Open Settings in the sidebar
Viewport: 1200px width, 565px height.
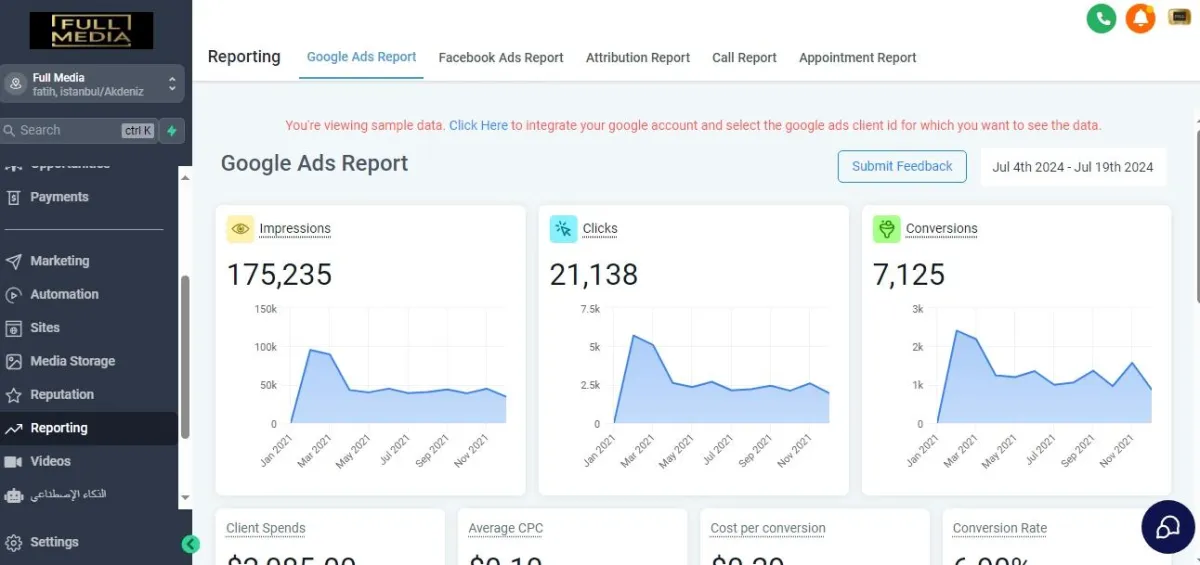(x=54, y=542)
